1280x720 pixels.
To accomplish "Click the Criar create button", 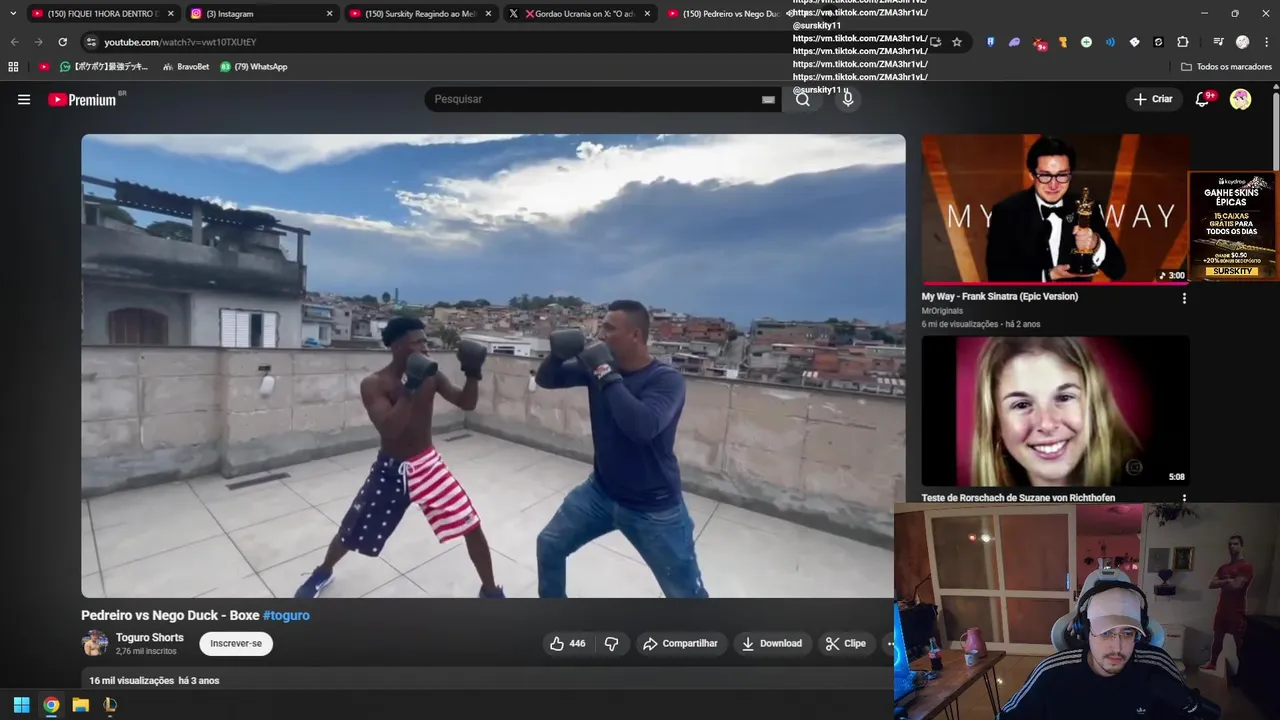I will tap(1153, 99).
